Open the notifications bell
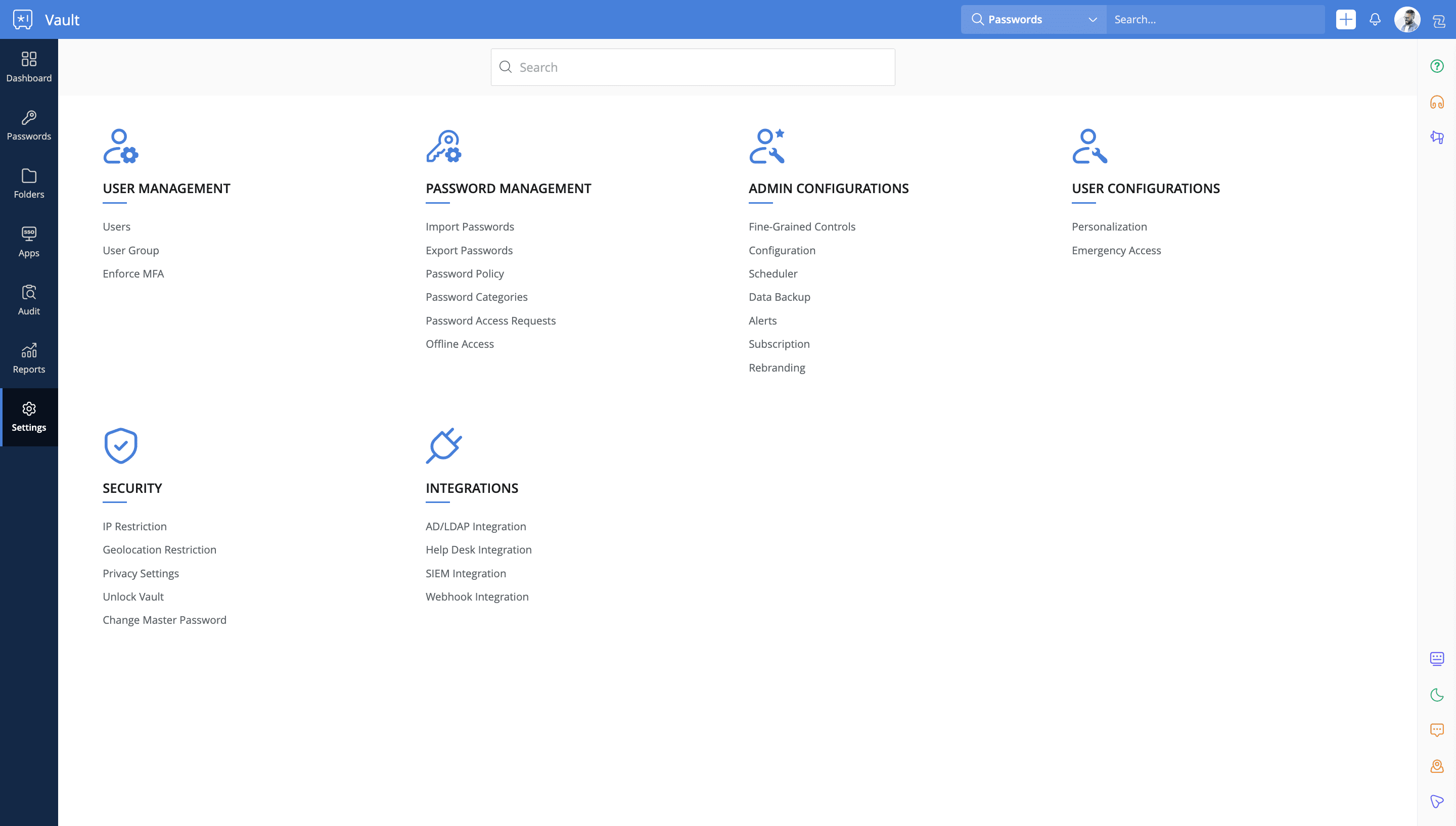The width and height of the screenshot is (1456, 826). [1375, 19]
